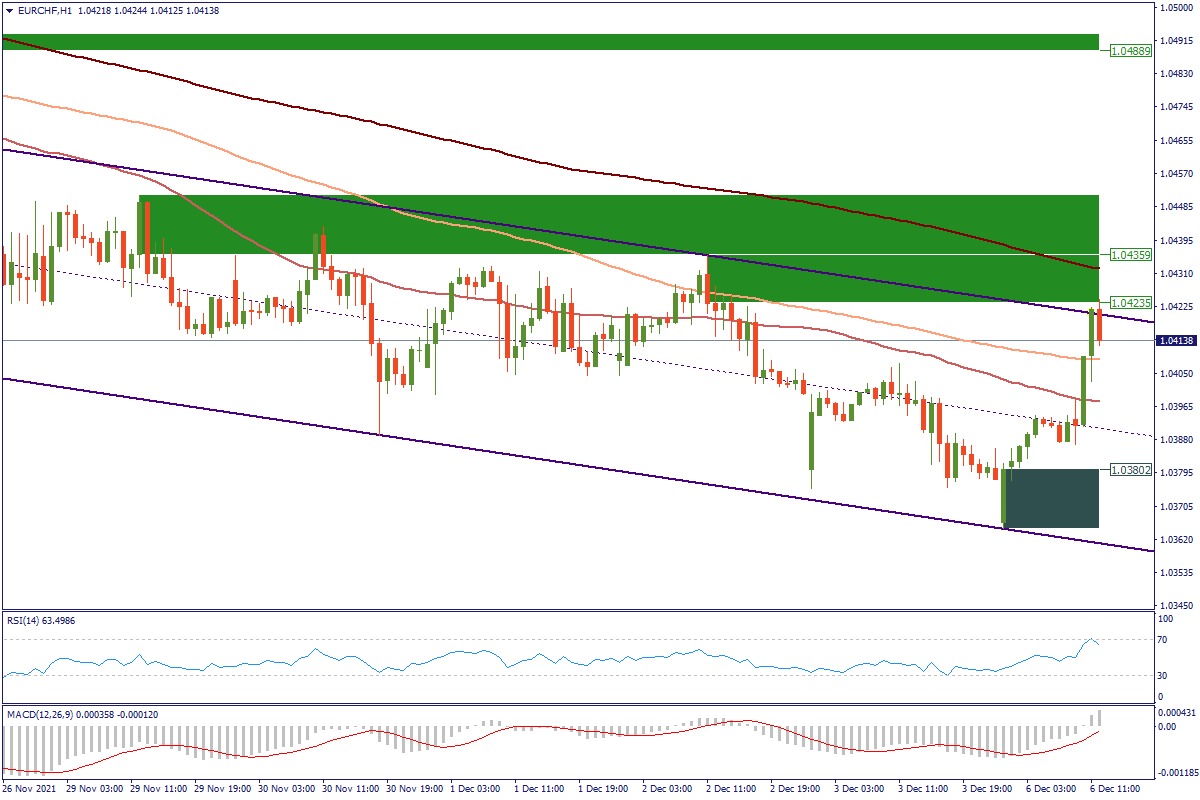1200x800 pixels.
Task: Select the top green zone near 1.04889
Action: pos(550,42)
